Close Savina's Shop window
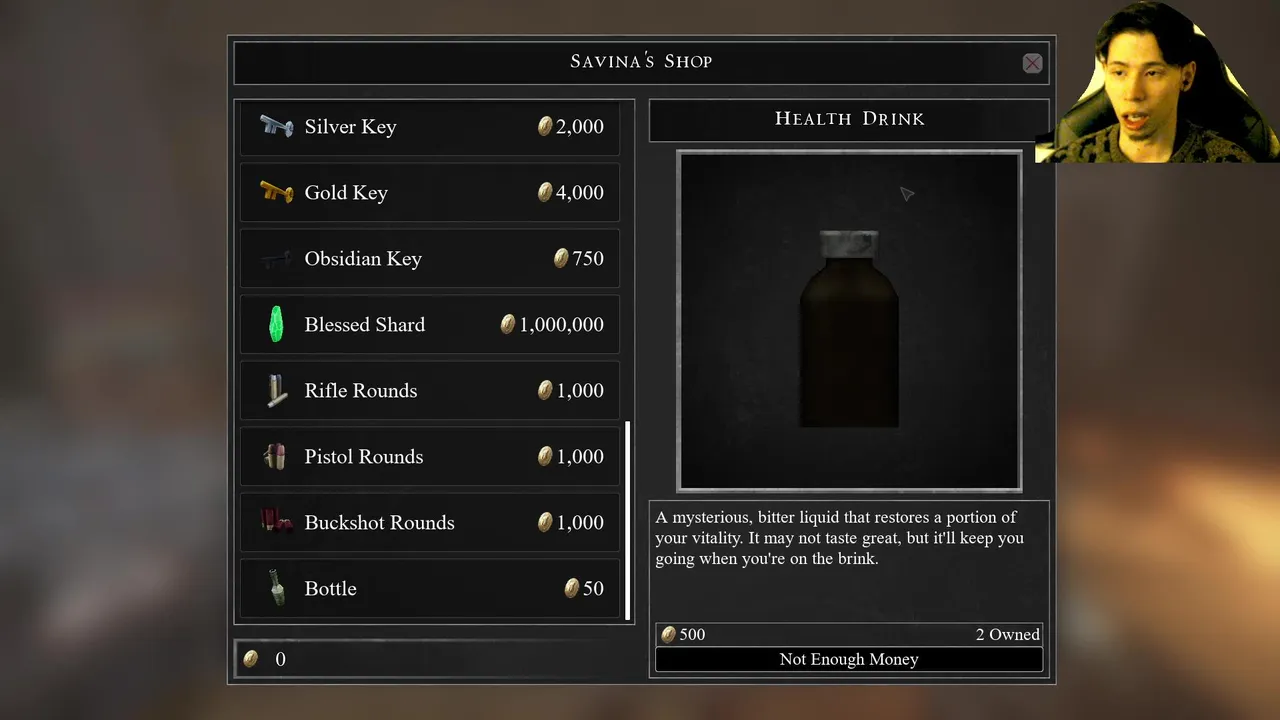Viewport: 1280px width, 720px height. (x=1032, y=63)
